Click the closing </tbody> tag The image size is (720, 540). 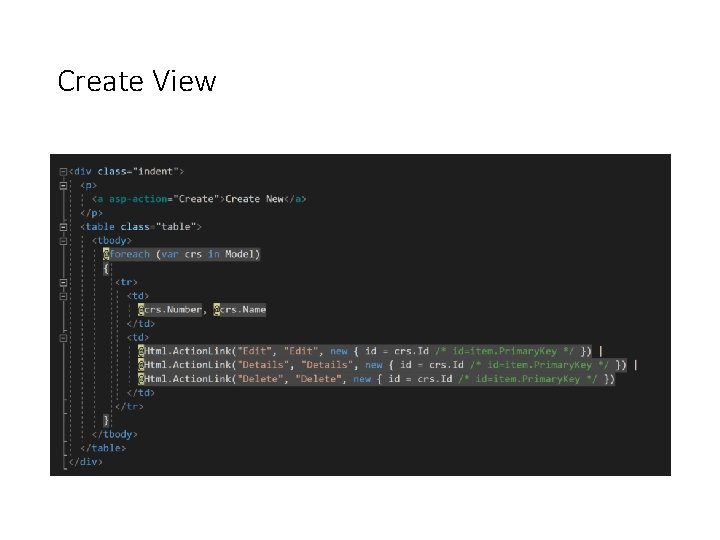pos(114,434)
